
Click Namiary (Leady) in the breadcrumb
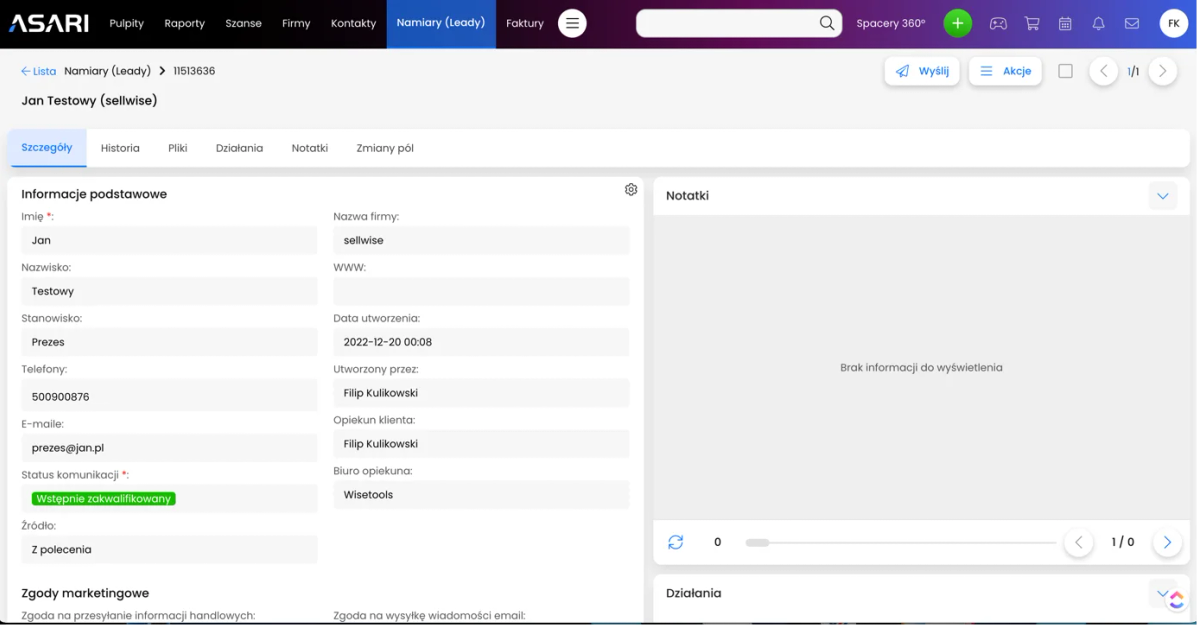click(x=107, y=71)
